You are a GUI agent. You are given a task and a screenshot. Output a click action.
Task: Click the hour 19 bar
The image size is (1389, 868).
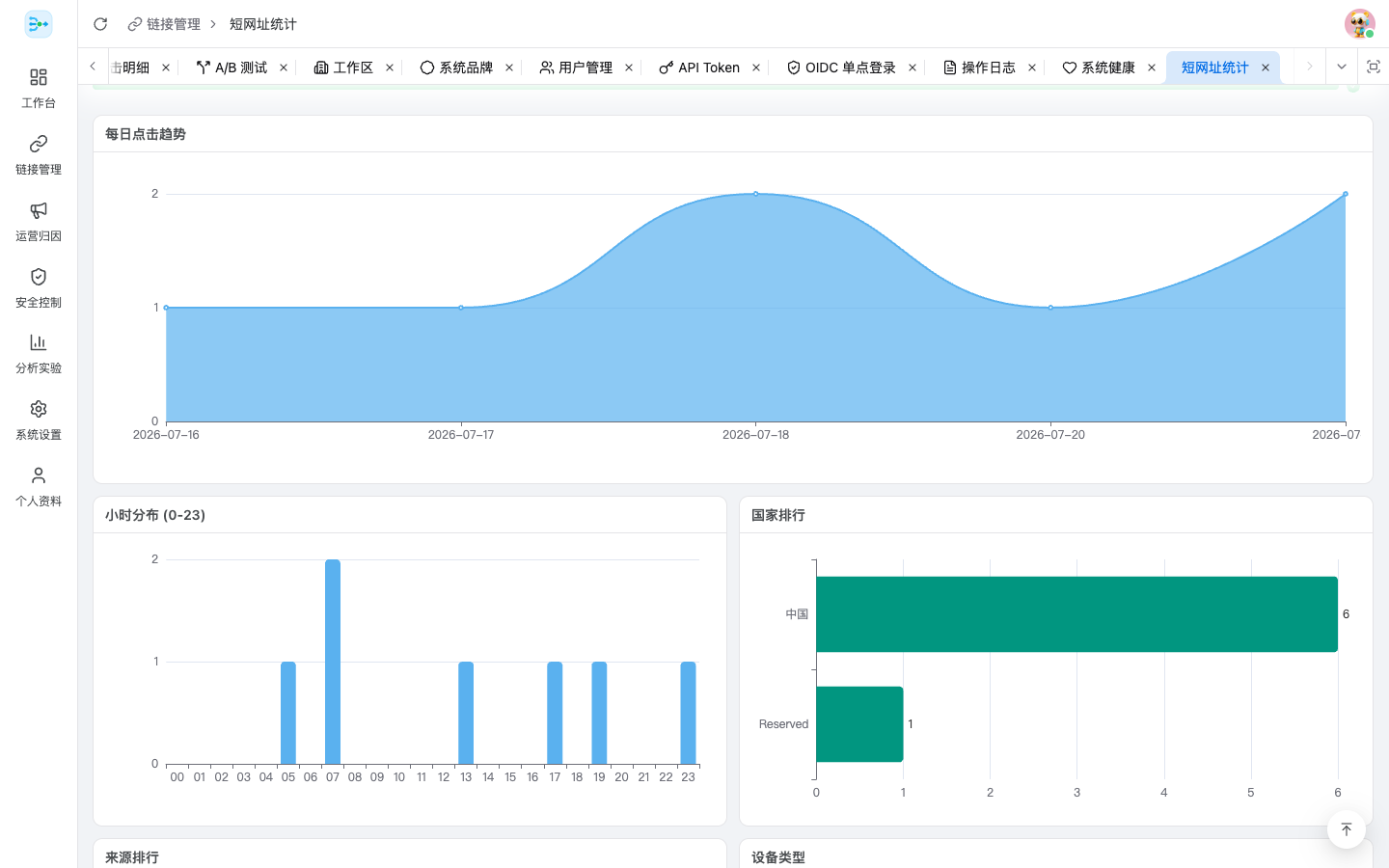[x=599, y=713]
